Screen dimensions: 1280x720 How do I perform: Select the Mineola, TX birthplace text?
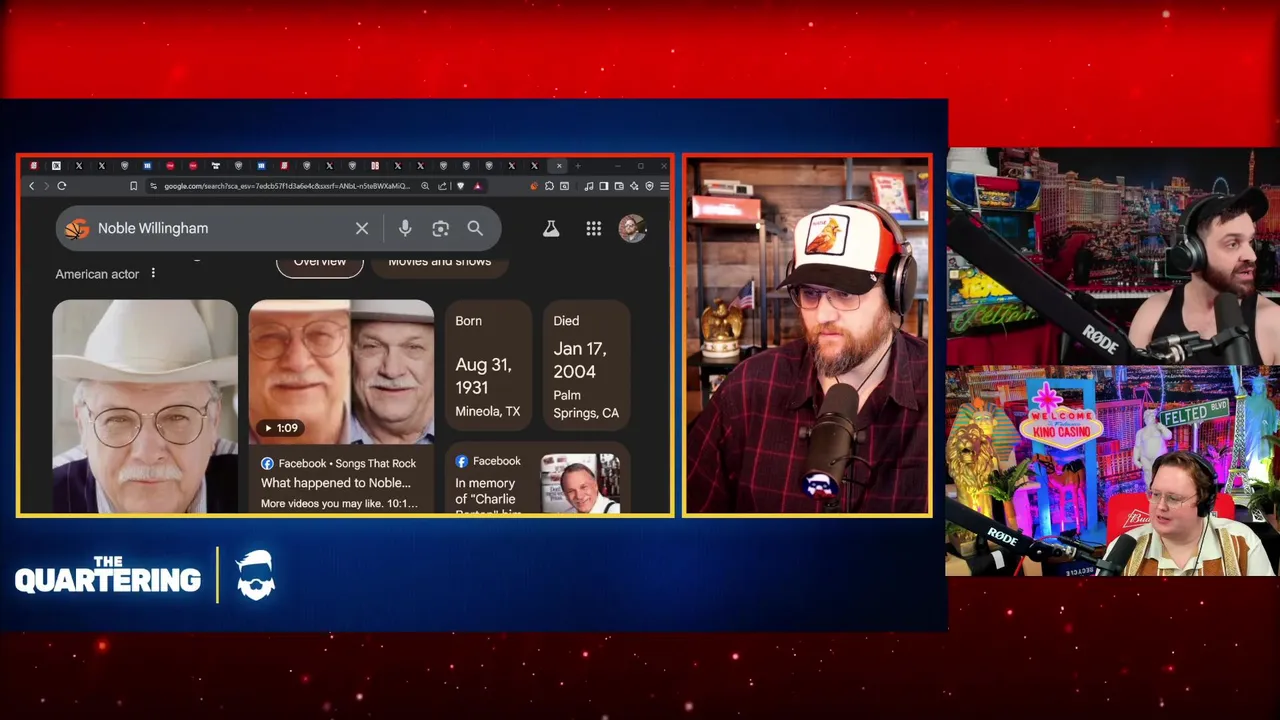coord(488,411)
